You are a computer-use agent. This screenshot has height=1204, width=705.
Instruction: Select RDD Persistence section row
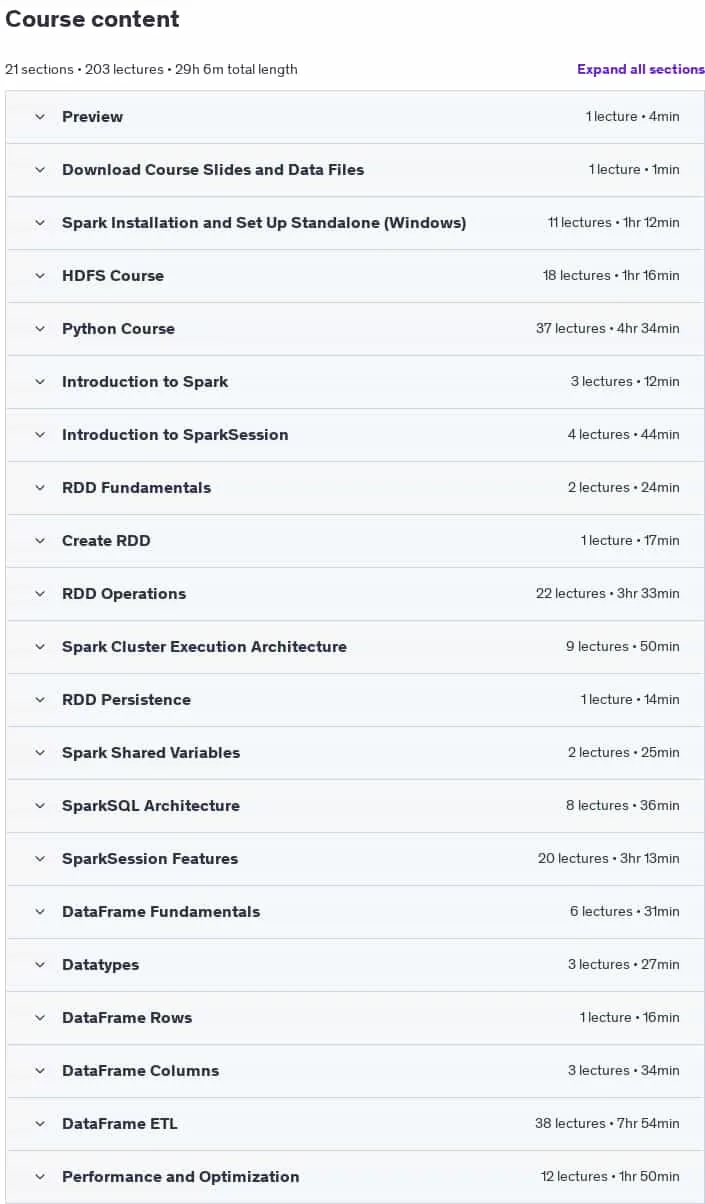355,700
